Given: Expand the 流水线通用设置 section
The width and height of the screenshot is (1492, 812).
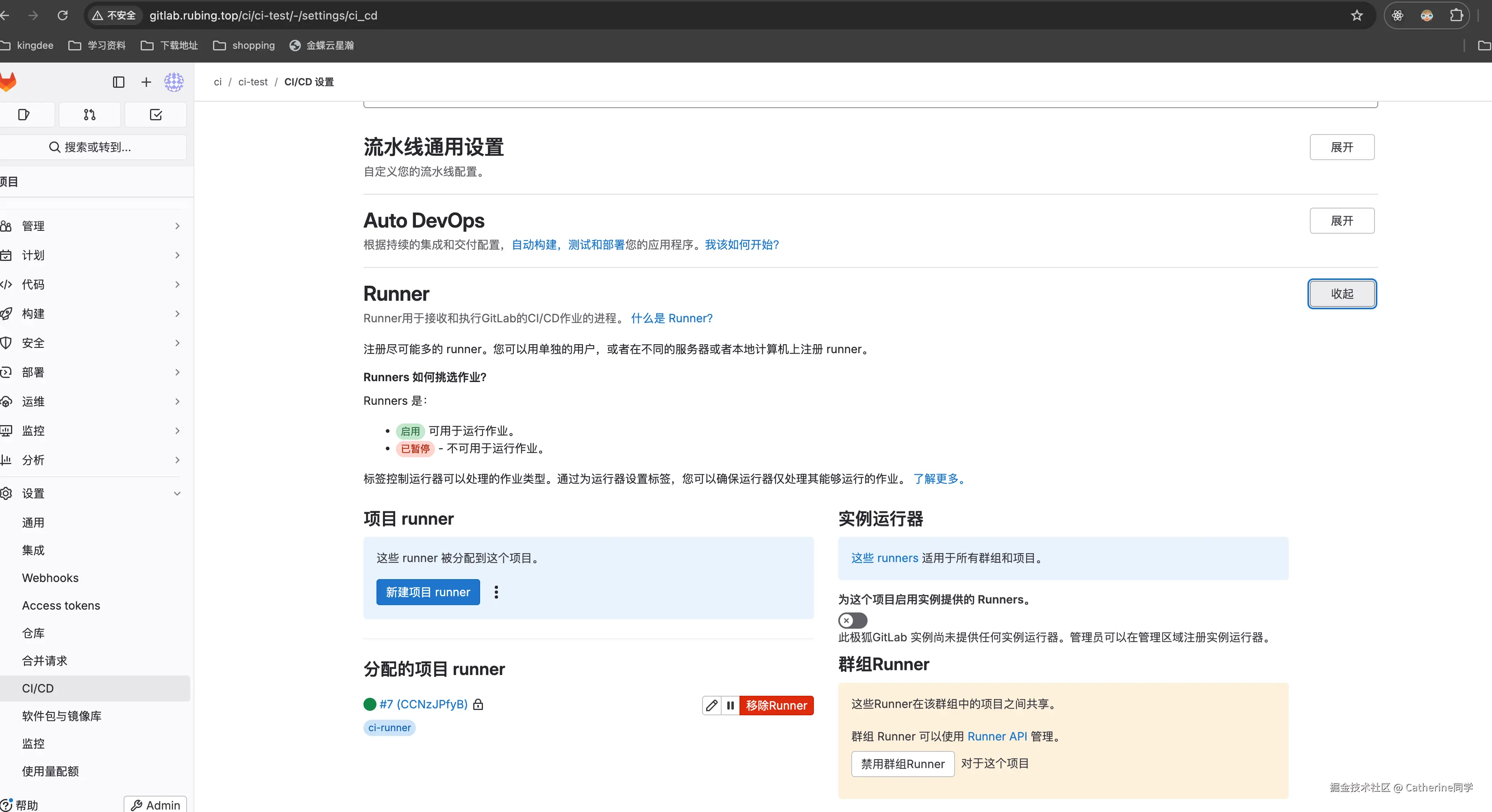Looking at the screenshot, I should tap(1342, 147).
